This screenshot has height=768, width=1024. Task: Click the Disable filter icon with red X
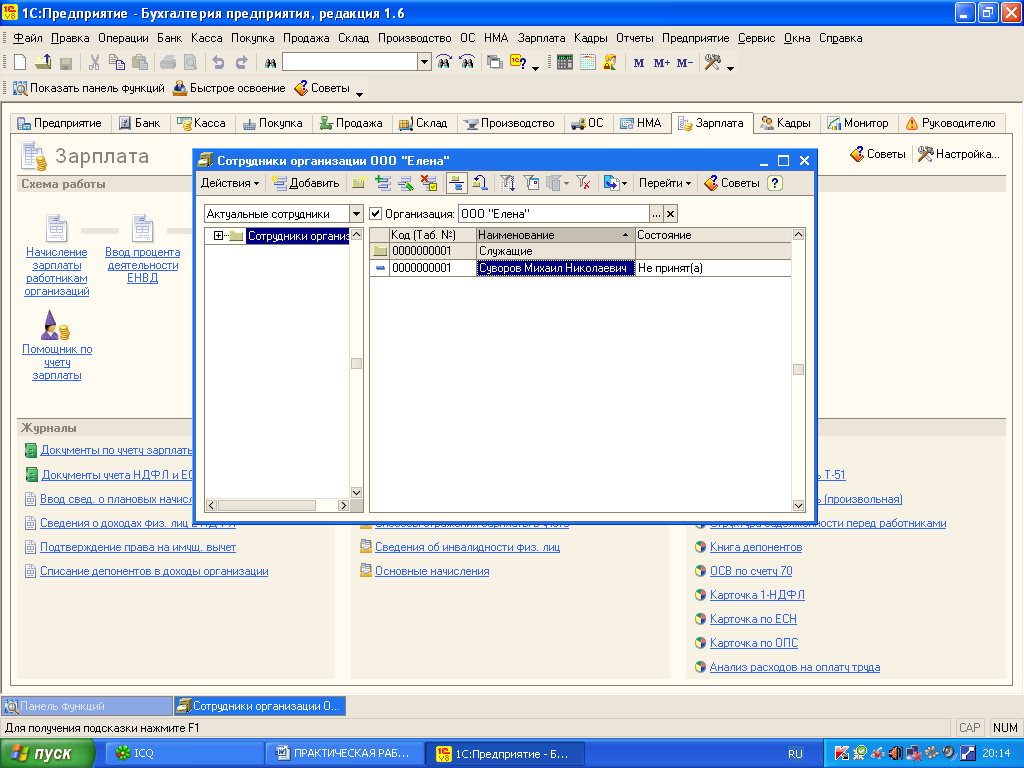click(x=584, y=184)
